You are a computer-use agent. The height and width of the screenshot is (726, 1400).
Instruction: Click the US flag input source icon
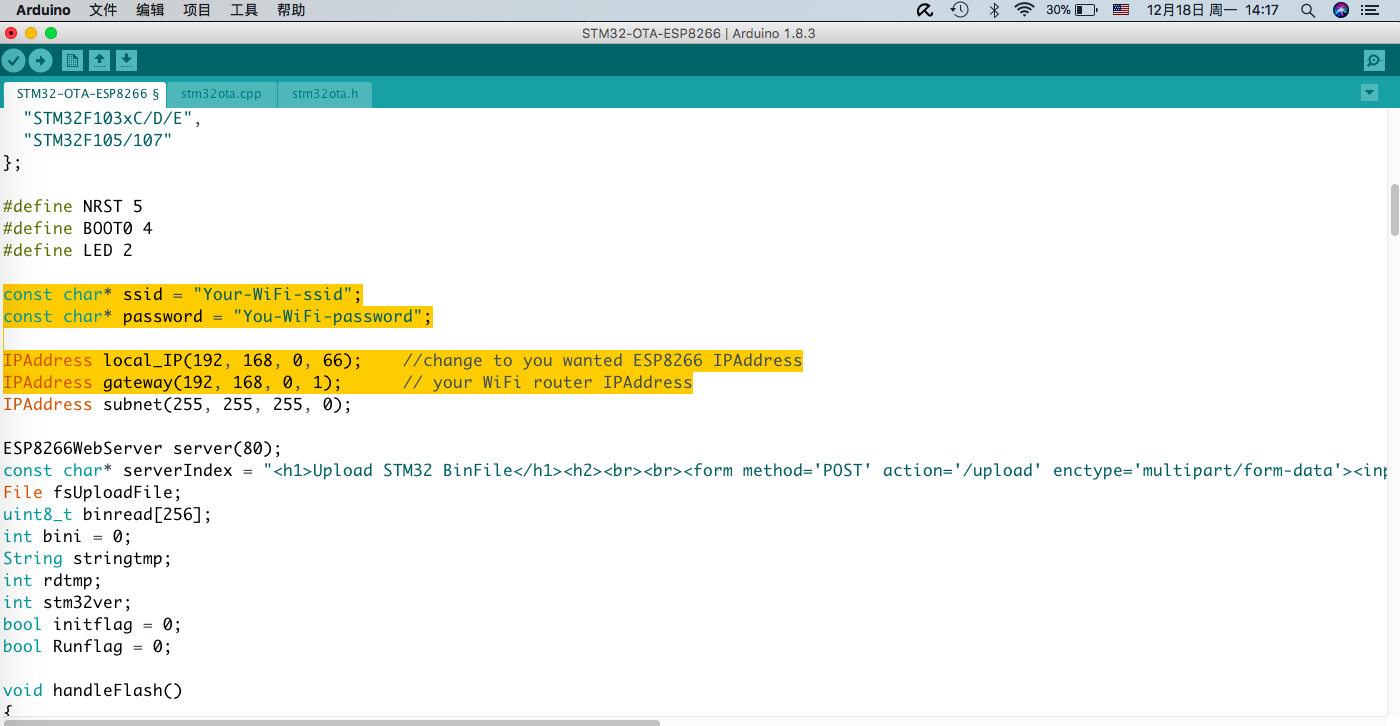1121,10
